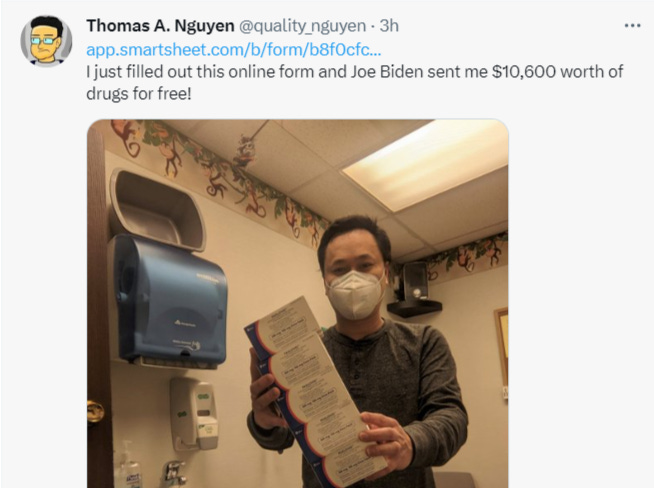The height and width of the screenshot is (488, 654).
Task: Click the words 'drugs for free!' in tweet
Action: (139, 93)
